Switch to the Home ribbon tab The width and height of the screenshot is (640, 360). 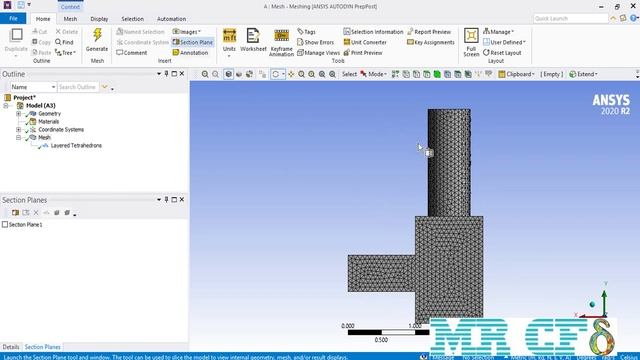43,19
